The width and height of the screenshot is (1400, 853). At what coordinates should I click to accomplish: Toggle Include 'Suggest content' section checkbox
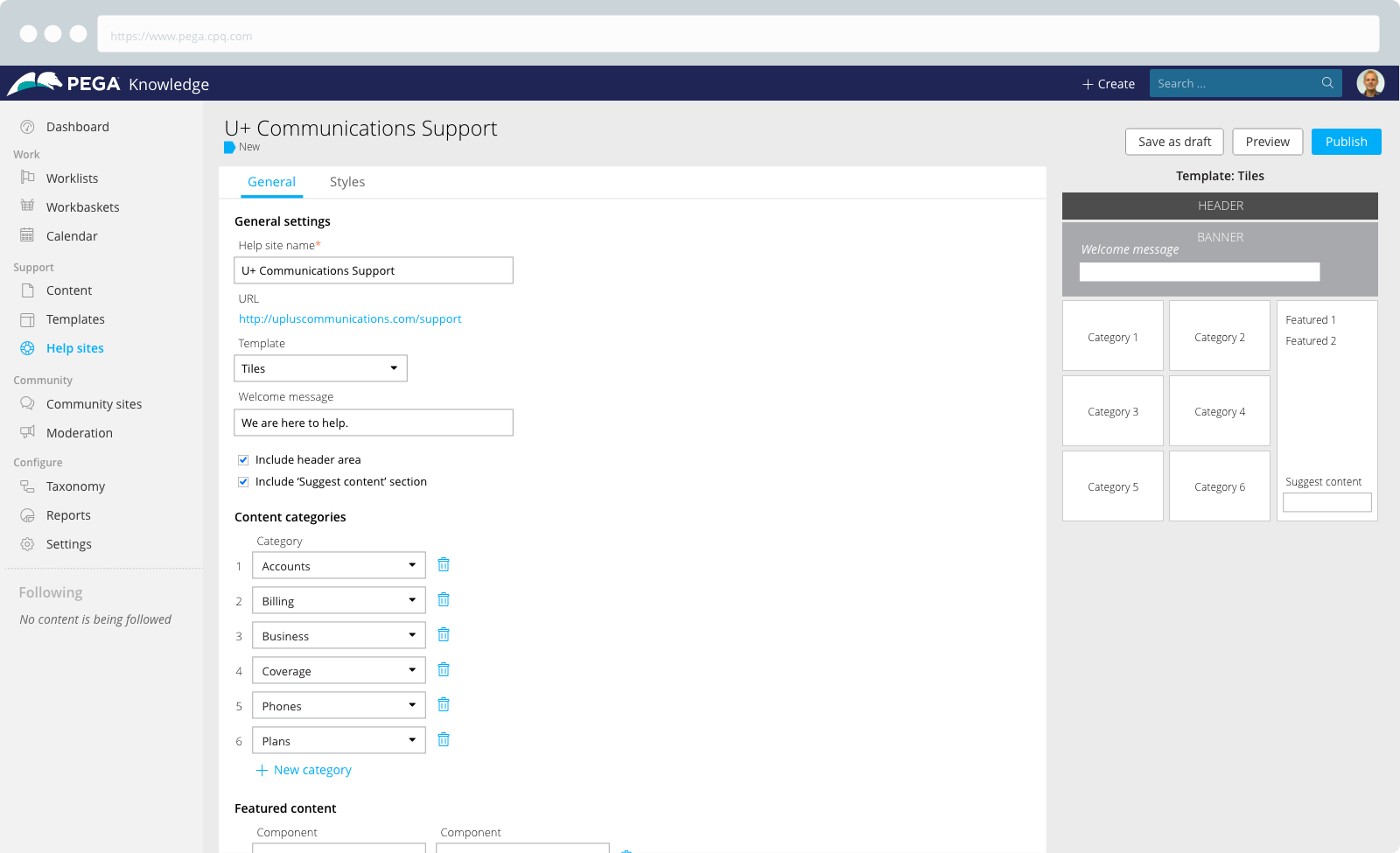(x=243, y=482)
